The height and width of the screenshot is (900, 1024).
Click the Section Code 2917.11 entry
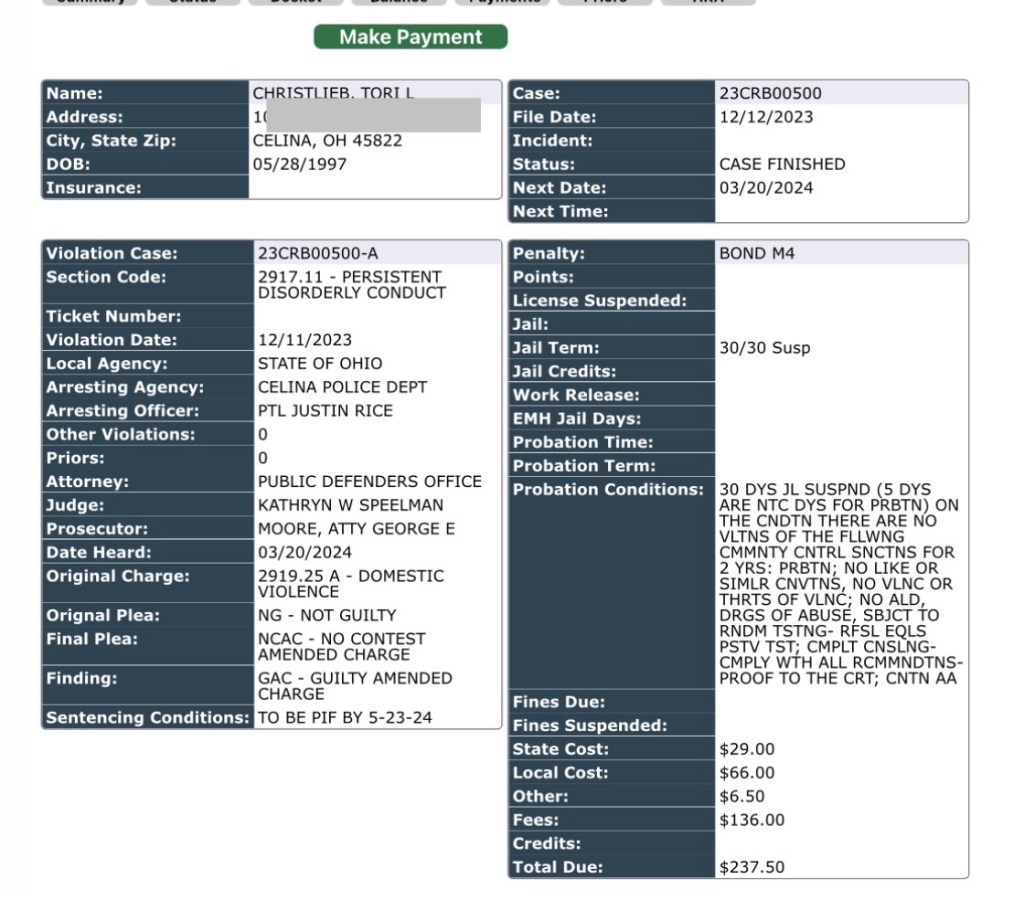pyautogui.click(x=349, y=284)
